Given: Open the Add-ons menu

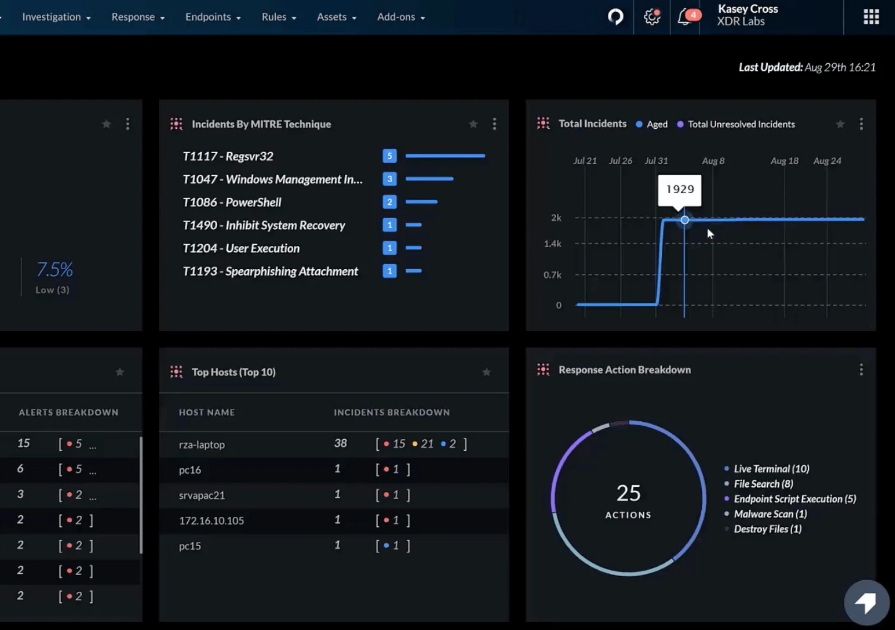Looking at the screenshot, I should [401, 17].
